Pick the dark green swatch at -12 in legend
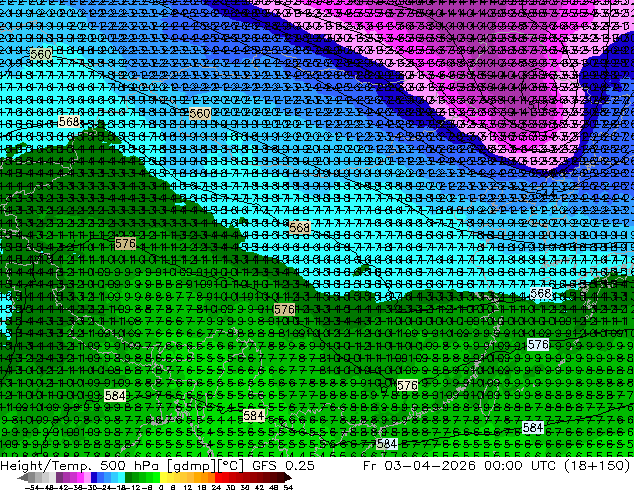This screenshot has width=634, height=490. 129,477
